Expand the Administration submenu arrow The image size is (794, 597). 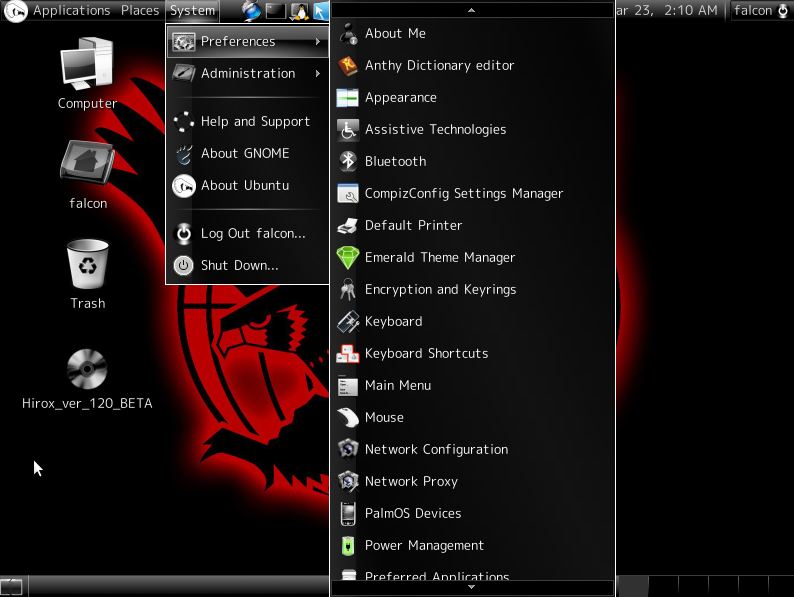pyautogui.click(x=317, y=73)
